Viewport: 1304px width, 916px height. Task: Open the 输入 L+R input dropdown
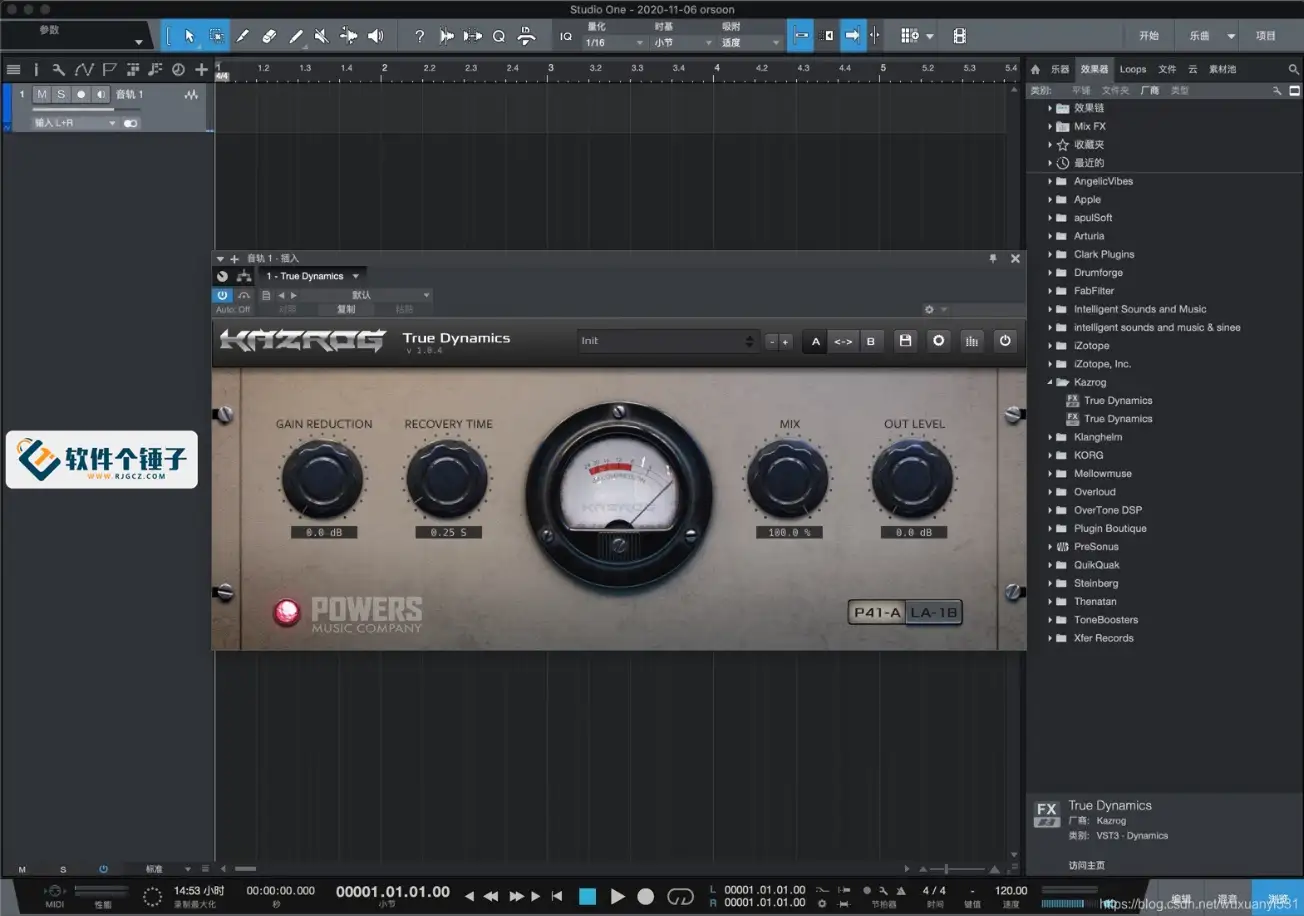tap(75, 123)
